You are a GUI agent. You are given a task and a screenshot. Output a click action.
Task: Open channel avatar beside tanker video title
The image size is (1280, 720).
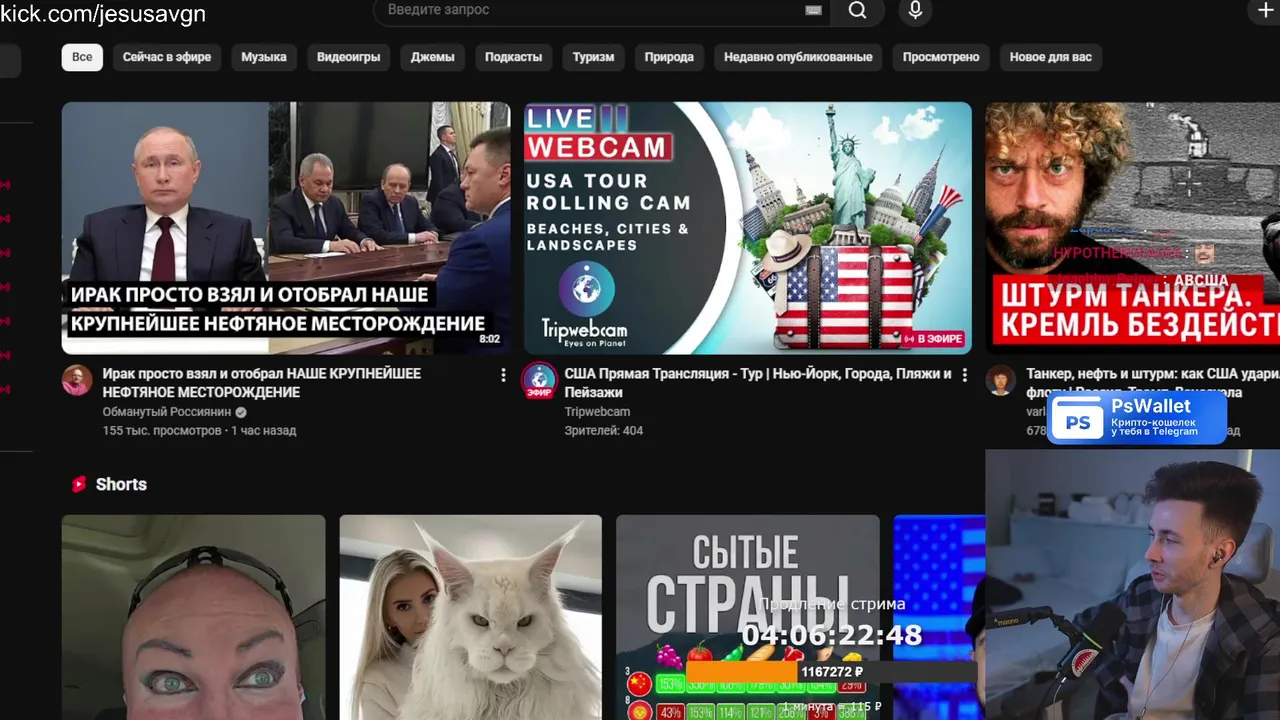click(1001, 380)
